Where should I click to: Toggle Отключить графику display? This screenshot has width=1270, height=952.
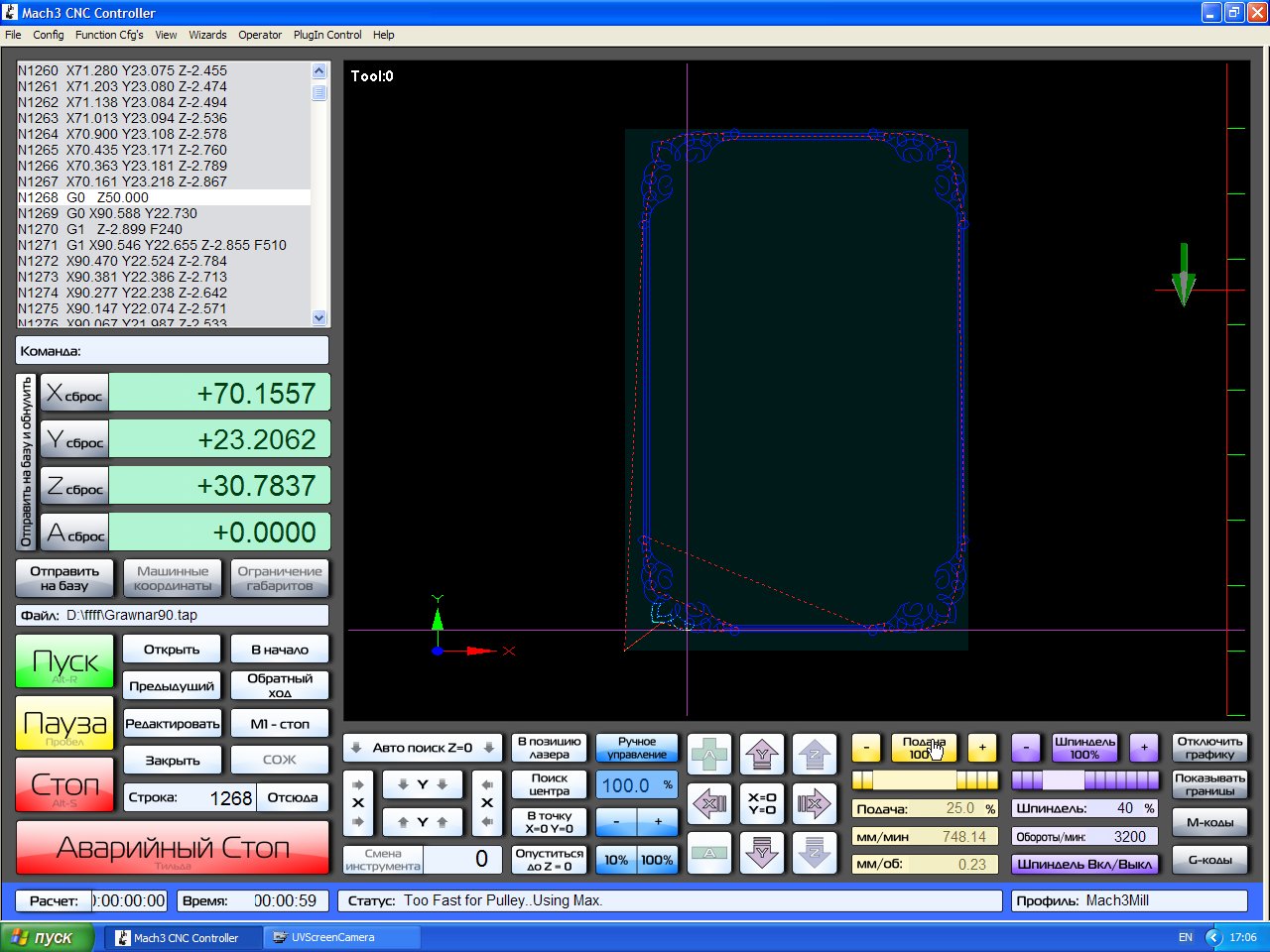(1209, 748)
